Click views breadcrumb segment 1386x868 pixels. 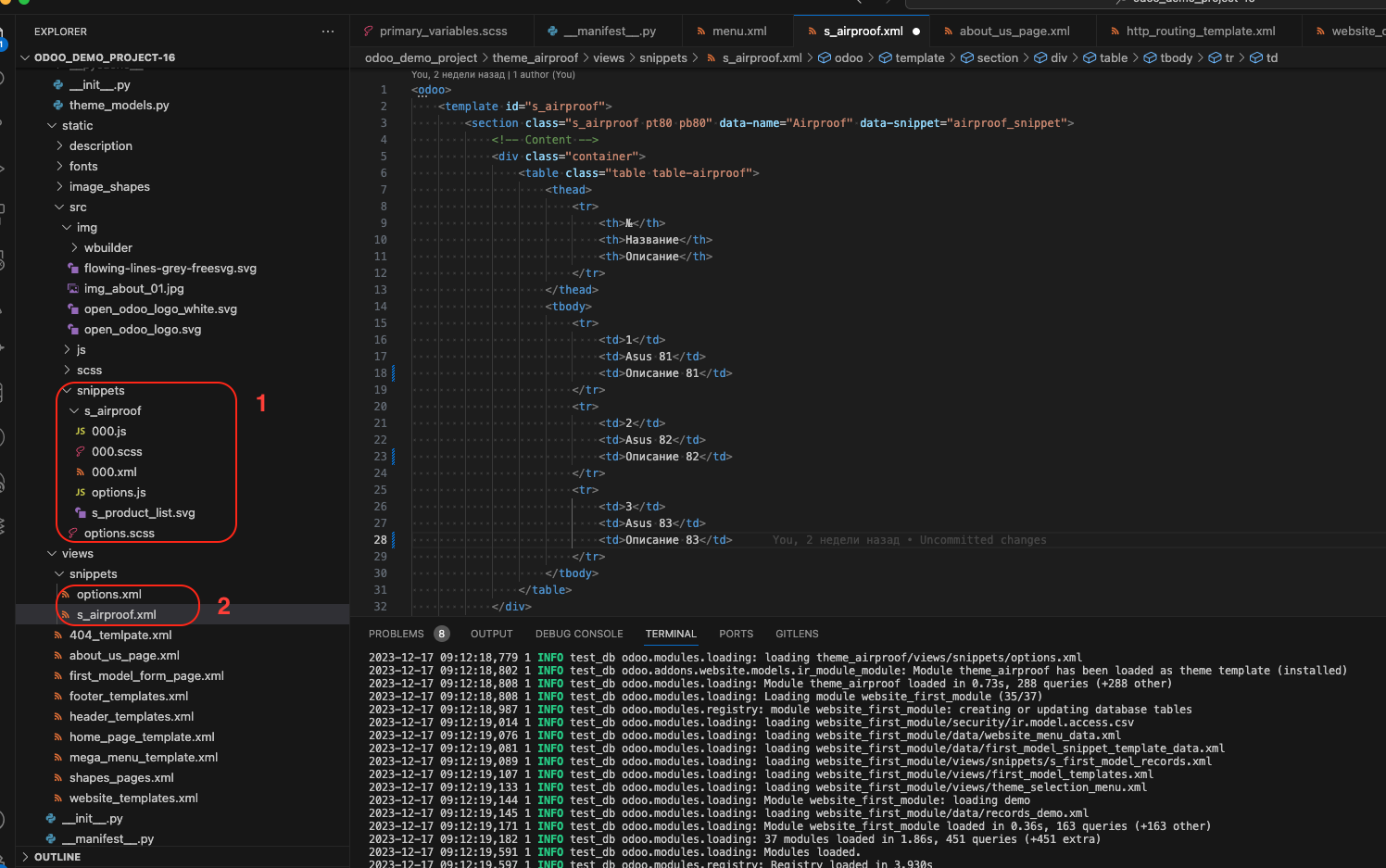(609, 57)
